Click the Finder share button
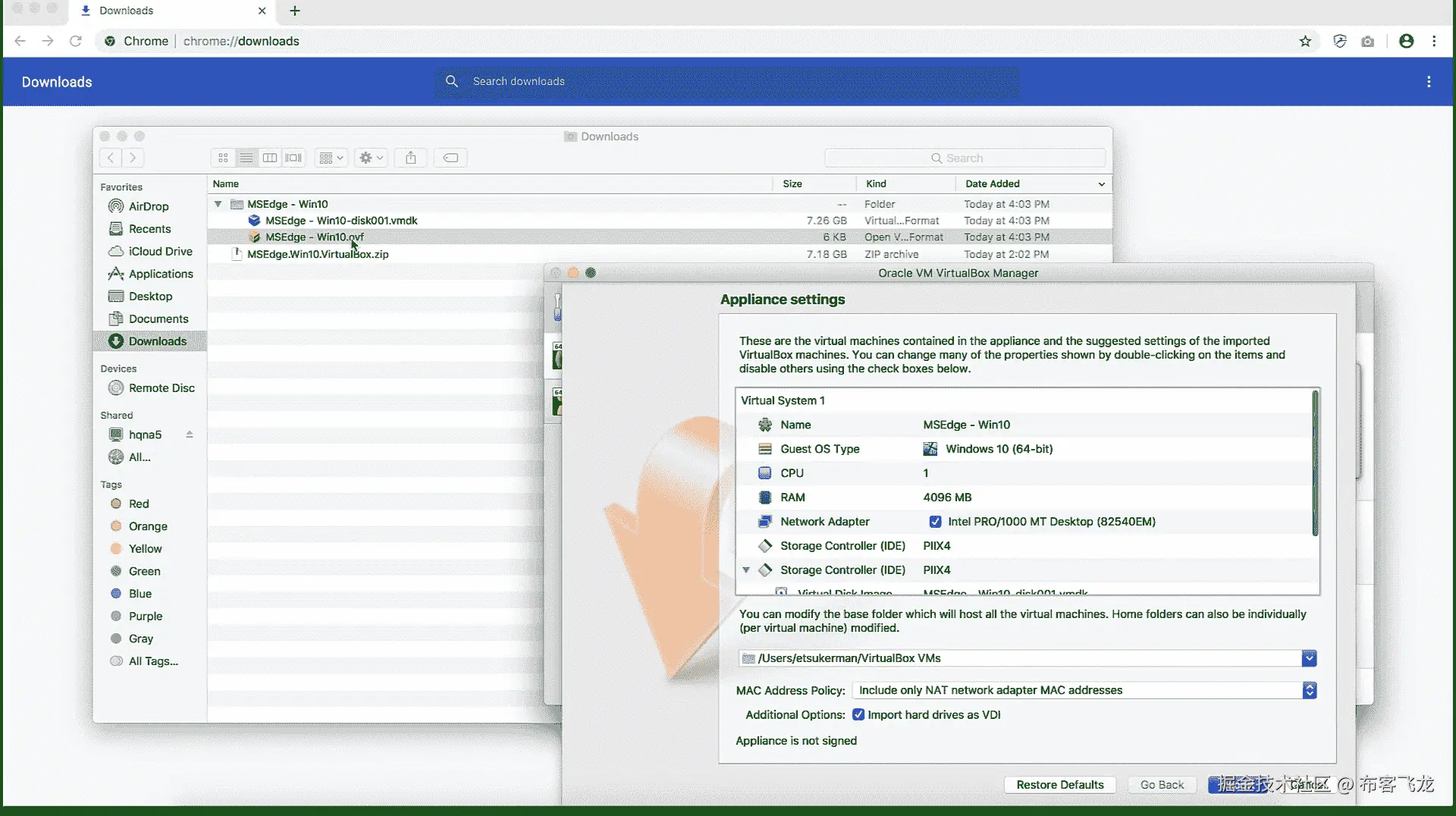1456x816 pixels. [x=411, y=158]
